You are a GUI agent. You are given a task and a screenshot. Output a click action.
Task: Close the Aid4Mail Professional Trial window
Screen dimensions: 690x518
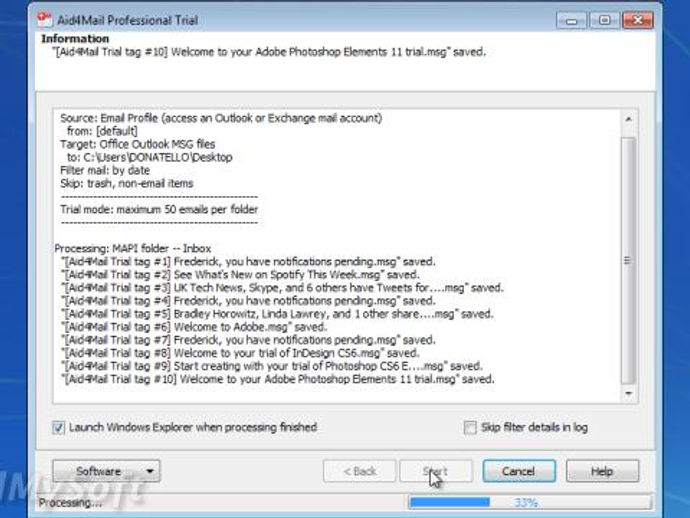pyautogui.click(x=638, y=20)
